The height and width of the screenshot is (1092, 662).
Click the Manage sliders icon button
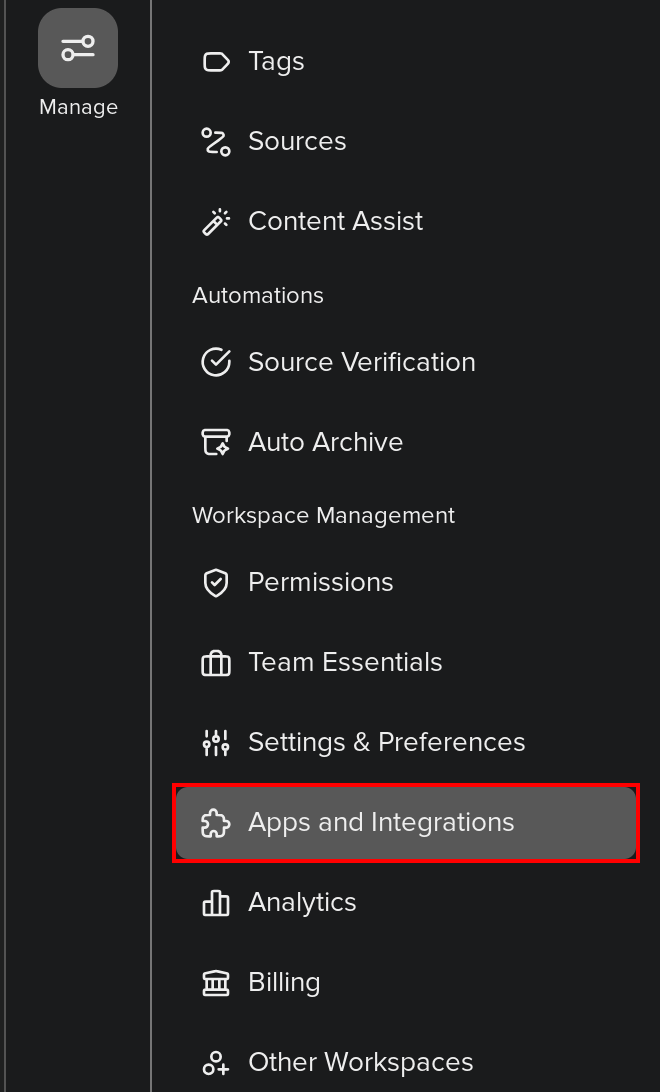coord(78,48)
